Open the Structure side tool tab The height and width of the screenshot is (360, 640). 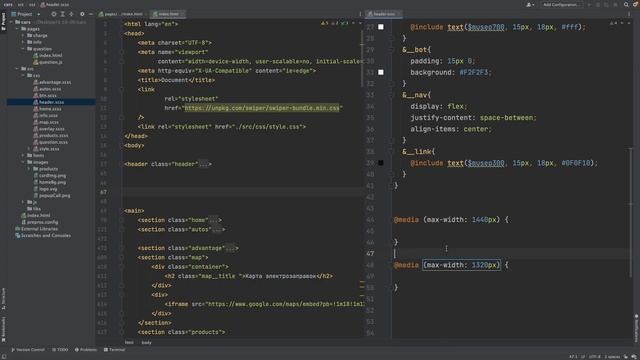[x=3, y=299]
